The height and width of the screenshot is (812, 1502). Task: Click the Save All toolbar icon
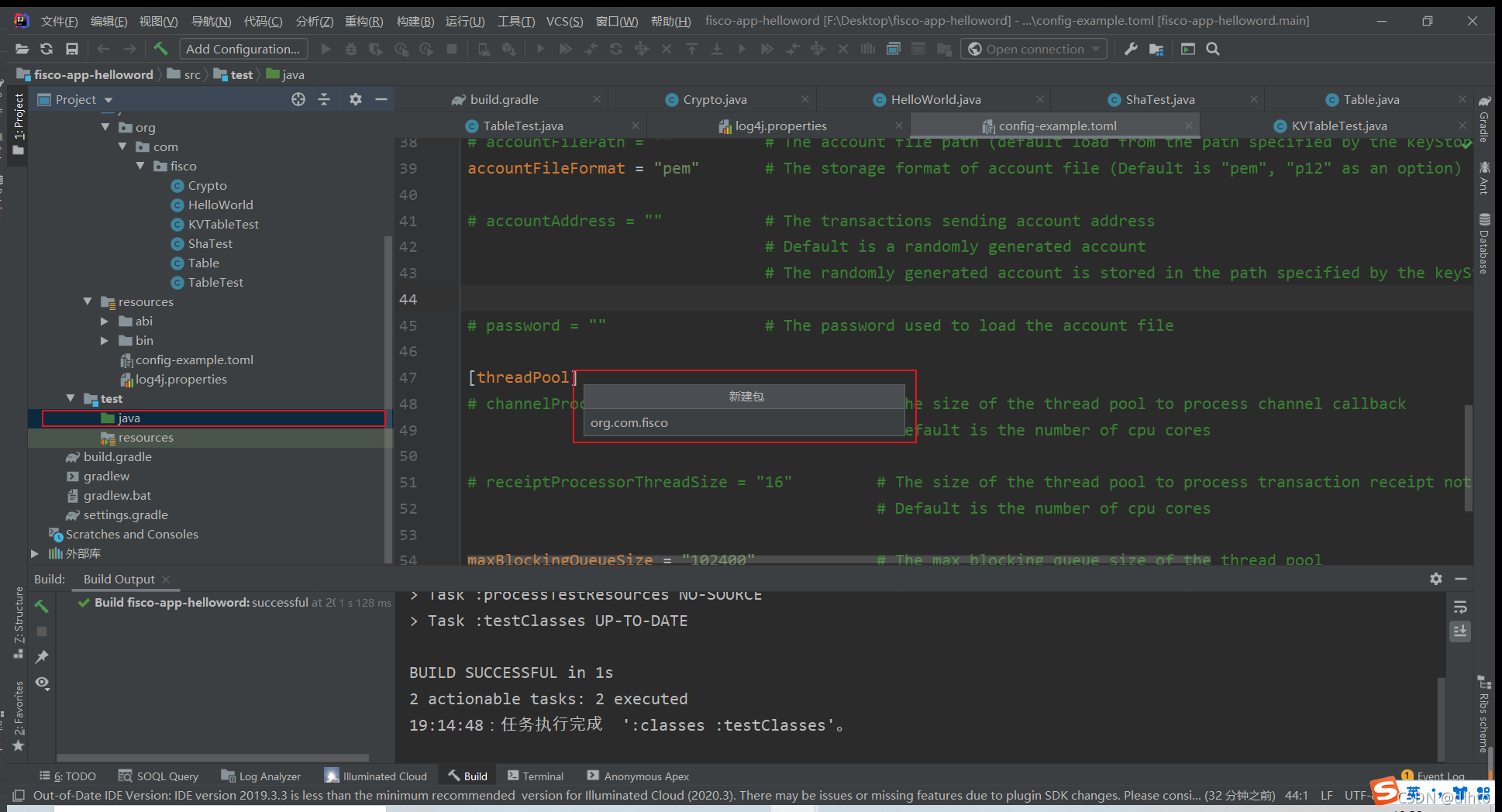tap(72, 49)
